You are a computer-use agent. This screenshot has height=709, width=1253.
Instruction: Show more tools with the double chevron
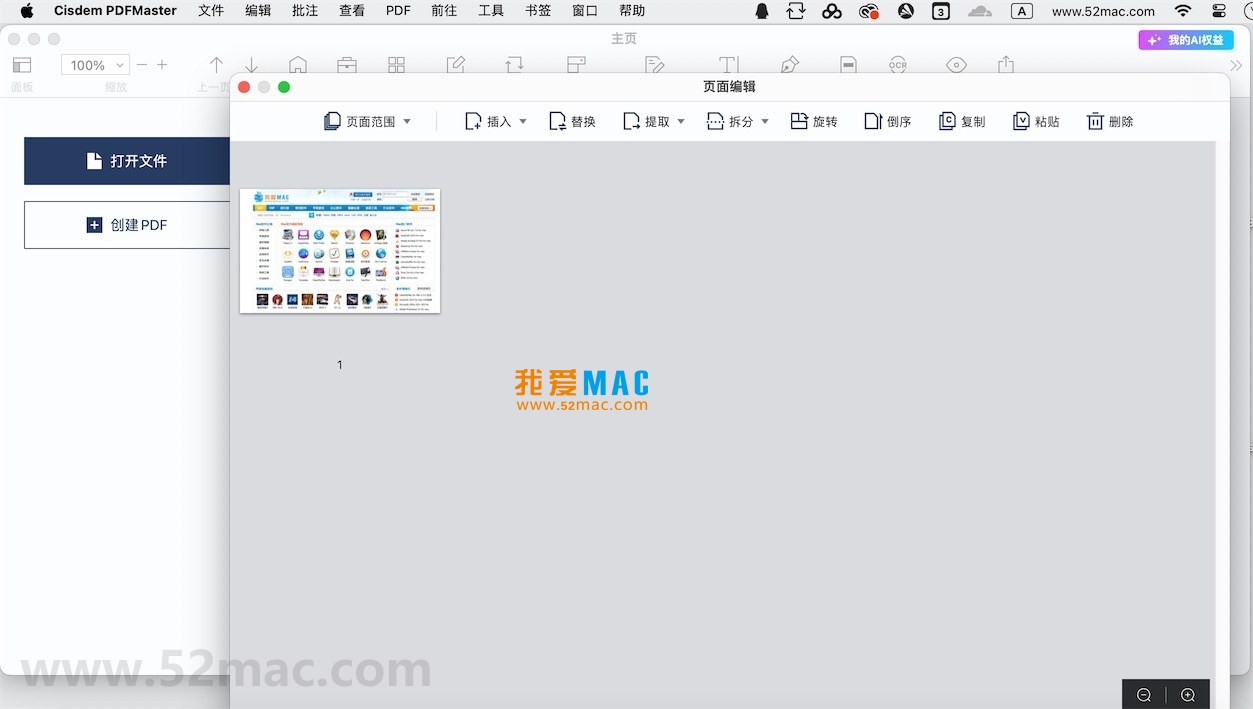point(1236,65)
